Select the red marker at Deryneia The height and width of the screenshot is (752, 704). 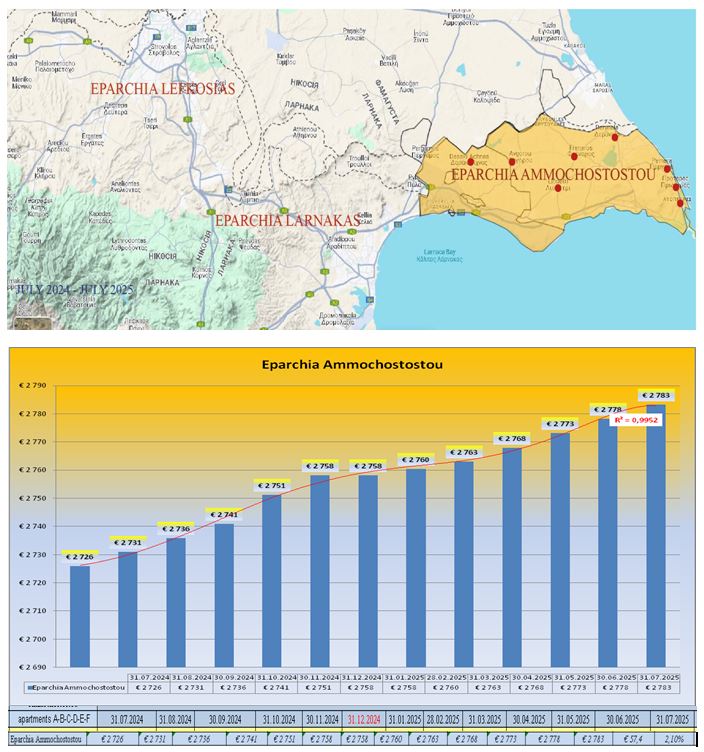615,137
